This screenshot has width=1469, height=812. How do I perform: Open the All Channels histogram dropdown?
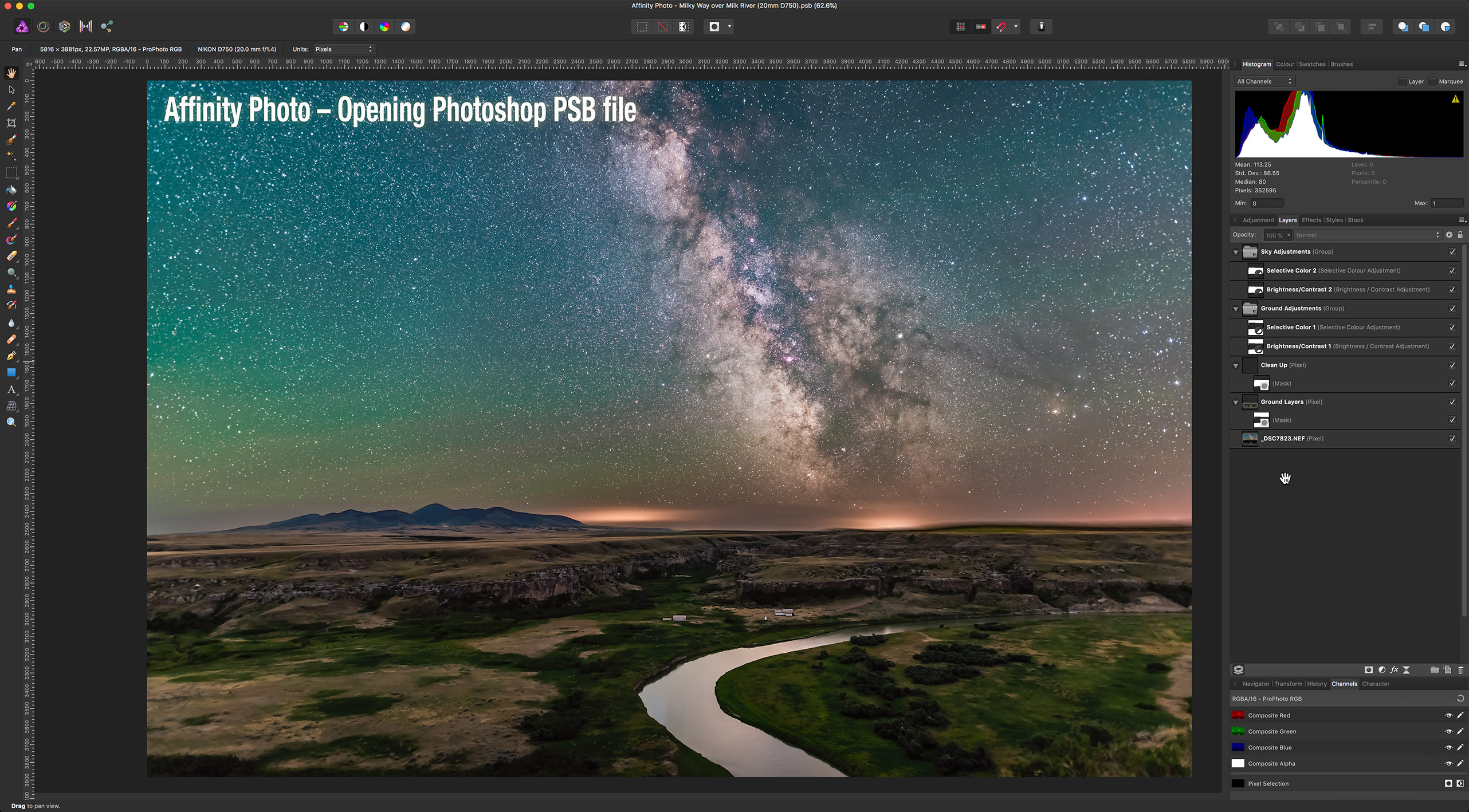(1264, 81)
